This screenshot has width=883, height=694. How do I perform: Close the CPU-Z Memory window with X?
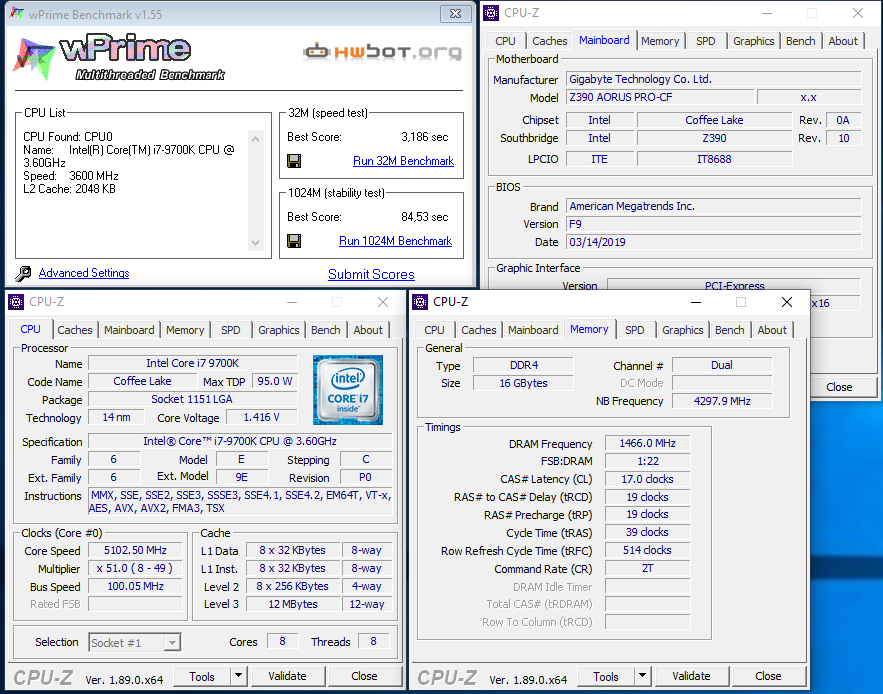pyautogui.click(x=787, y=302)
